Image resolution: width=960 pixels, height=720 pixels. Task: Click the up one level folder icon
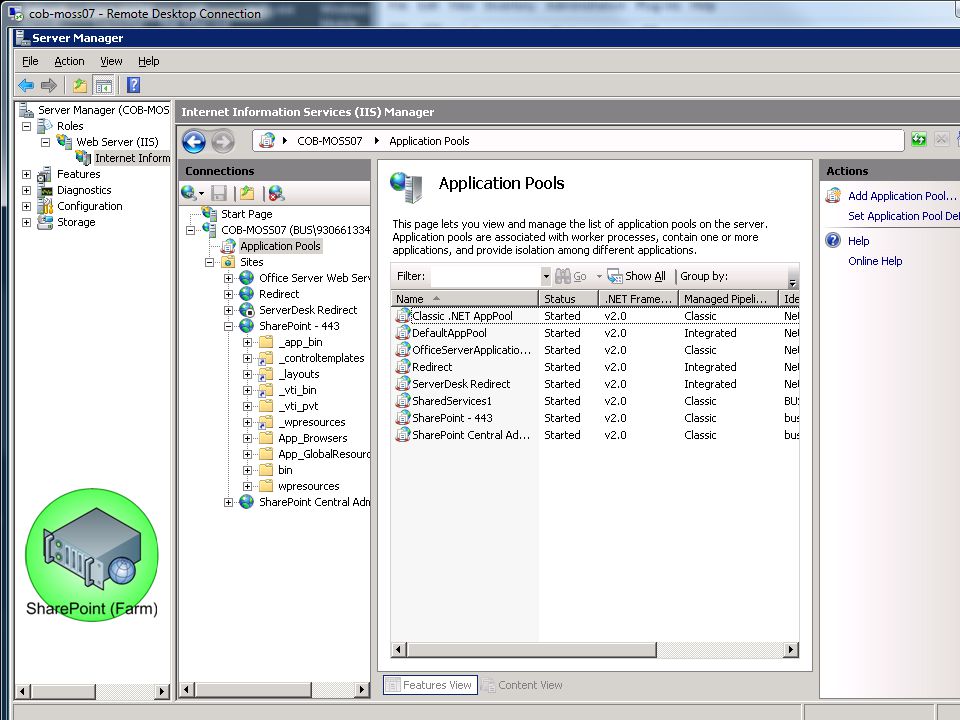point(80,85)
